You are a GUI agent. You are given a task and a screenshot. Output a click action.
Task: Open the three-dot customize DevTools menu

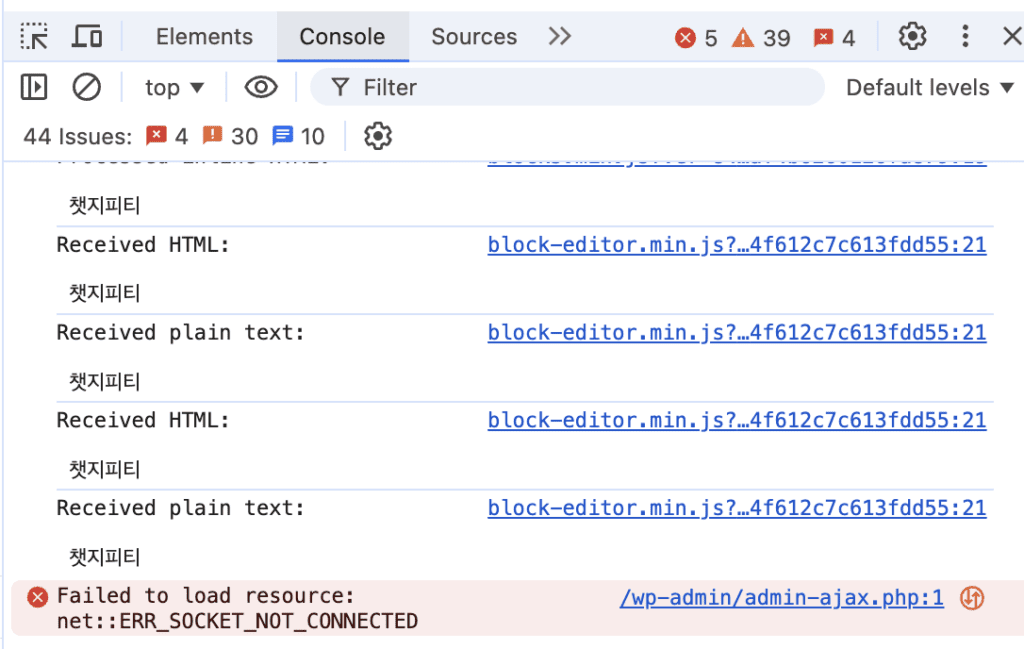pyautogui.click(x=965, y=37)
